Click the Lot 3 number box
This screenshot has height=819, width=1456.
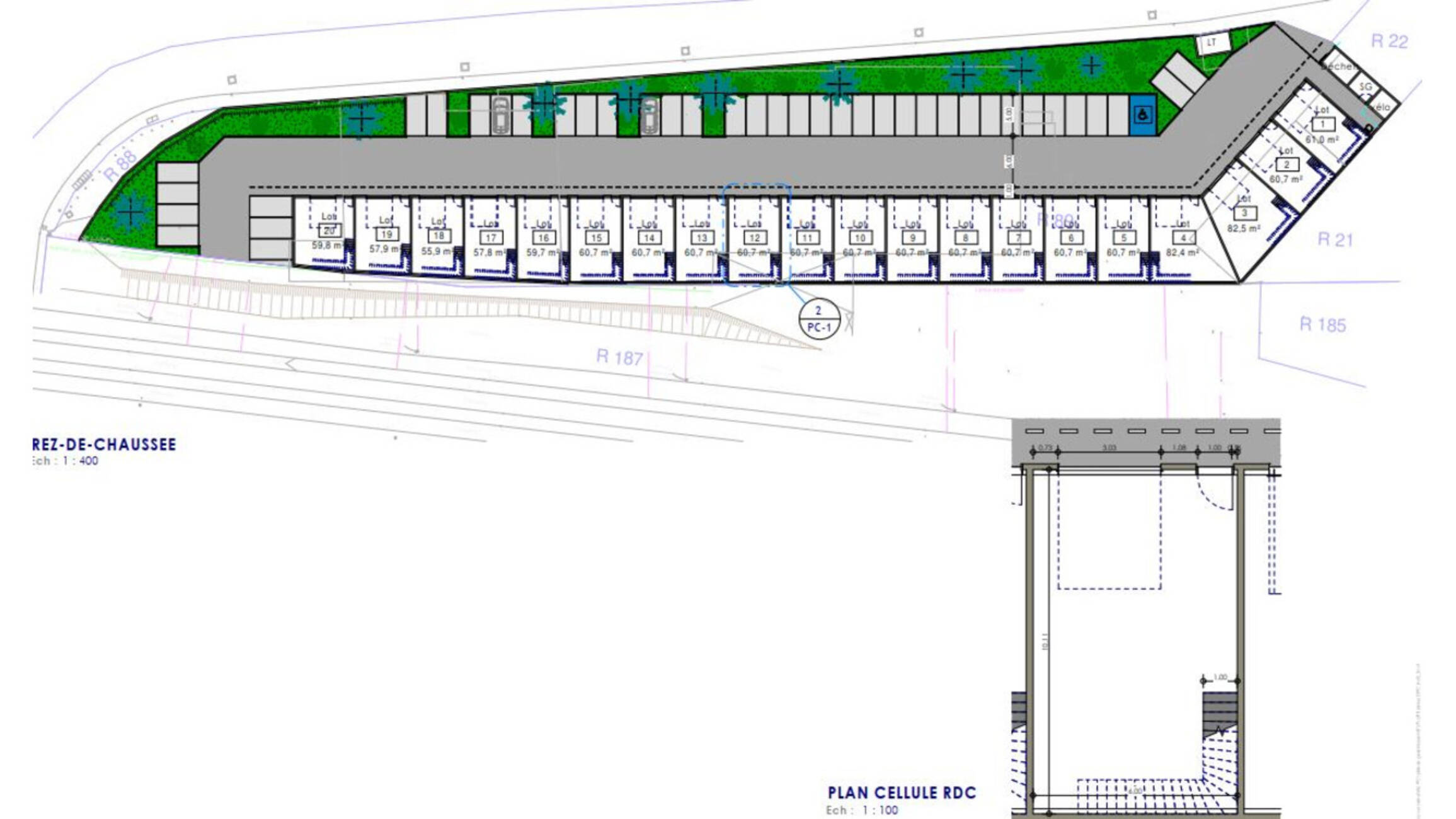tap(1244, 214)
